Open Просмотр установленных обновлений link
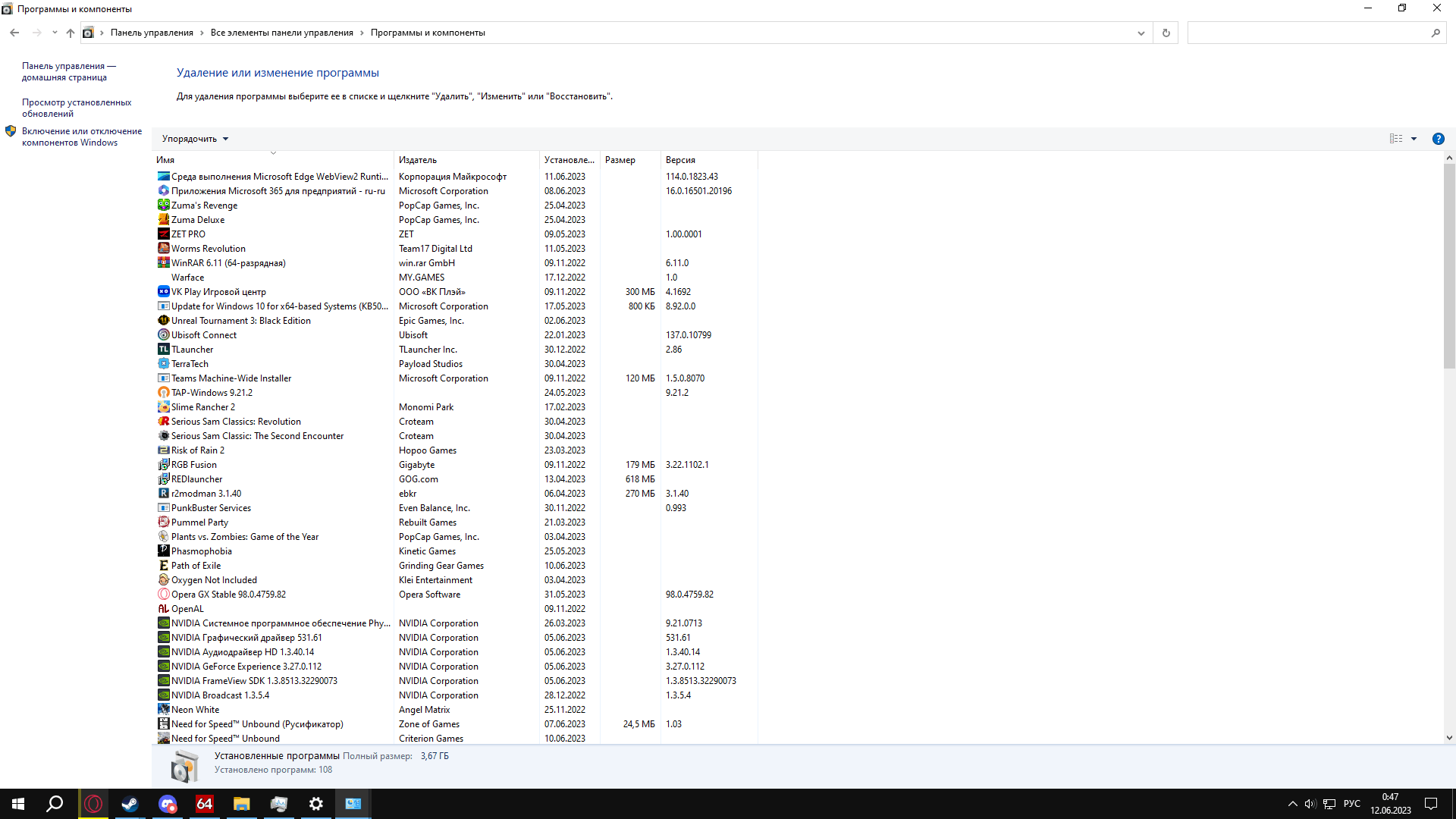The width and height of the screenshot is (1456, 819). (77, 108)
